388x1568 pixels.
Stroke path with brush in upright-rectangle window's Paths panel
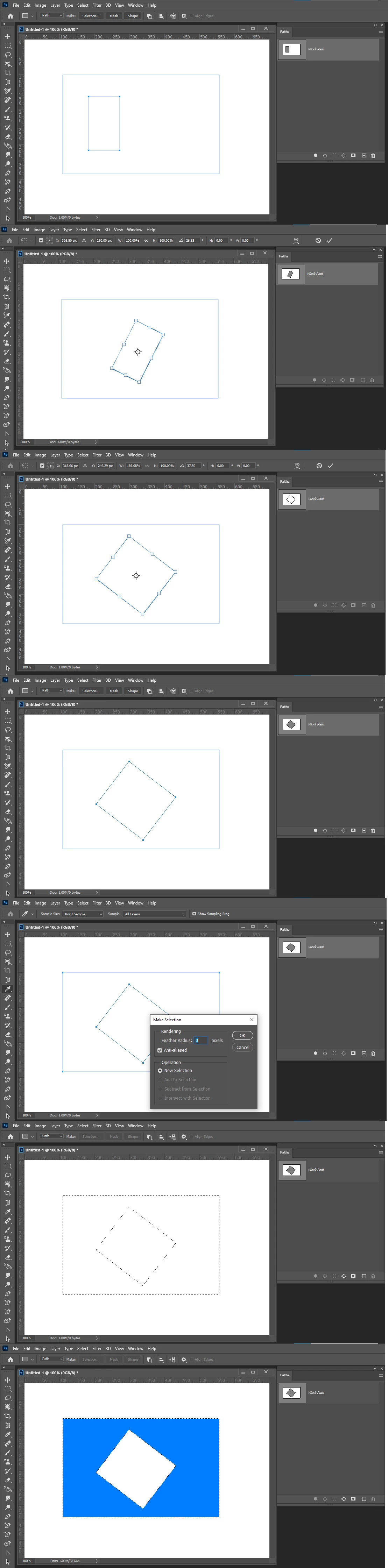point(325,155)
